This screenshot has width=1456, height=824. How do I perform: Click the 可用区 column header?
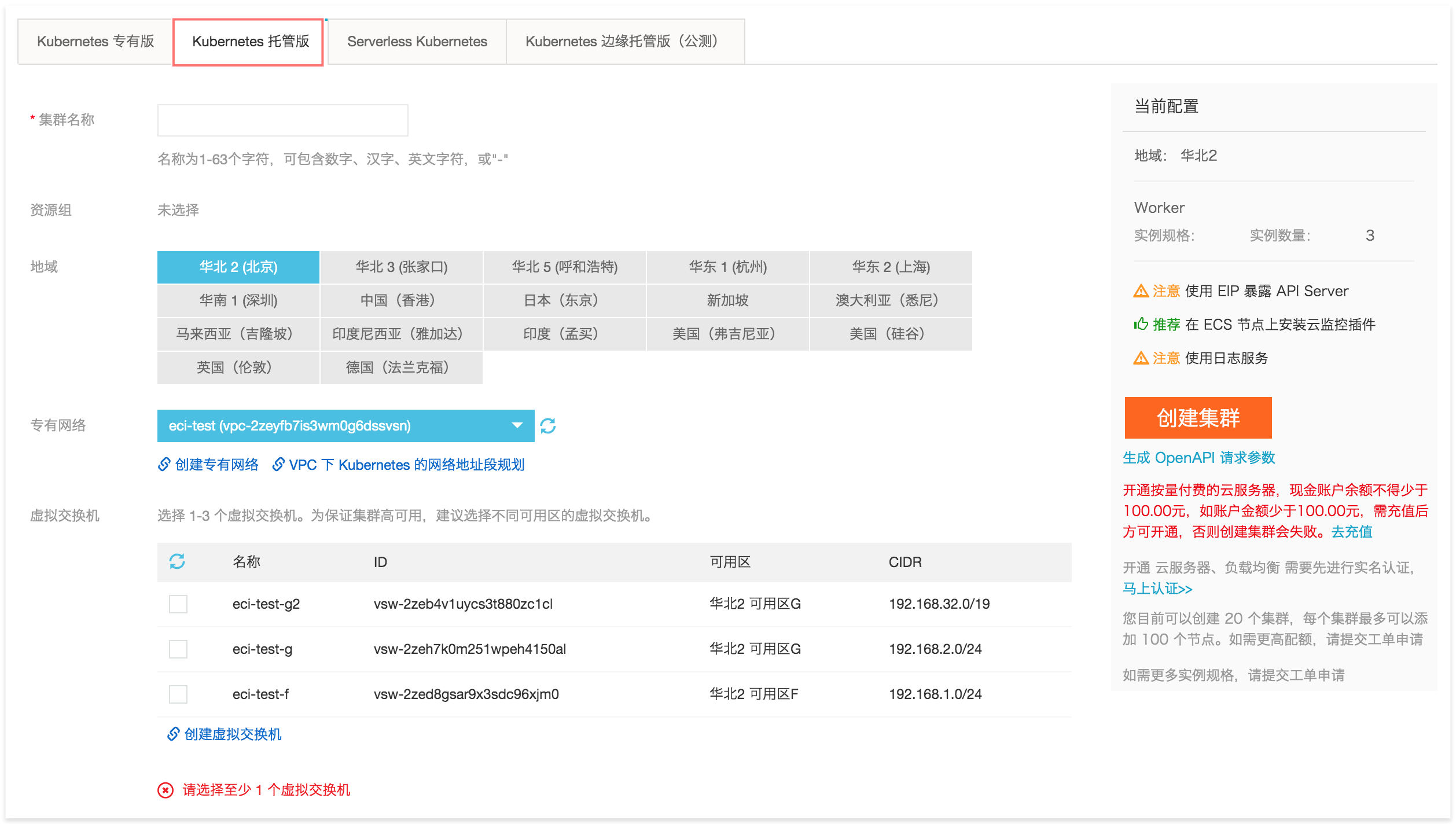point(730,562)
